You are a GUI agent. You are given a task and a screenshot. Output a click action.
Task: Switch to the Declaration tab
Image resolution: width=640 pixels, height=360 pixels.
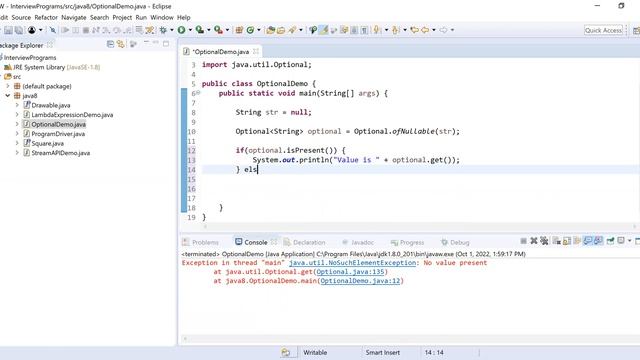pos(304,242)
